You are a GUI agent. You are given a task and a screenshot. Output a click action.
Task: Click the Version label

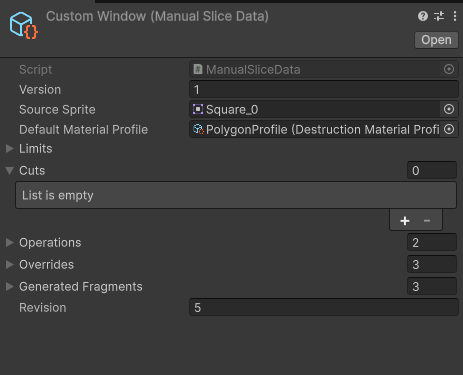point(40,90)
